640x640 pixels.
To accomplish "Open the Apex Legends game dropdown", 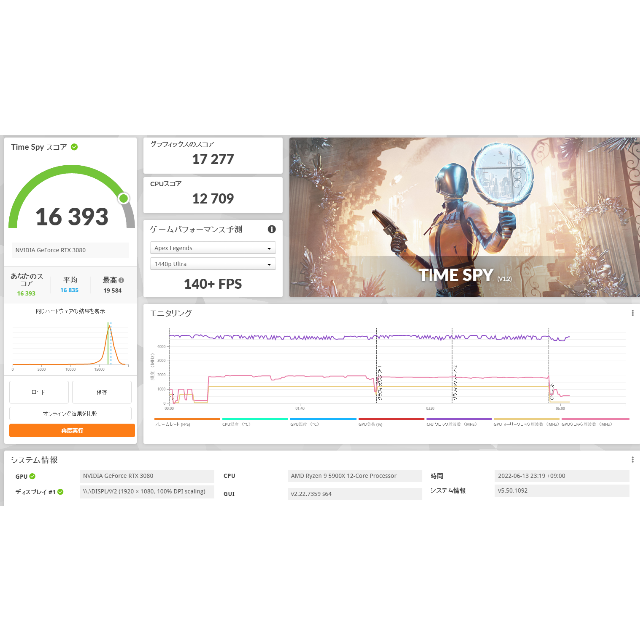I will (213, 248).
